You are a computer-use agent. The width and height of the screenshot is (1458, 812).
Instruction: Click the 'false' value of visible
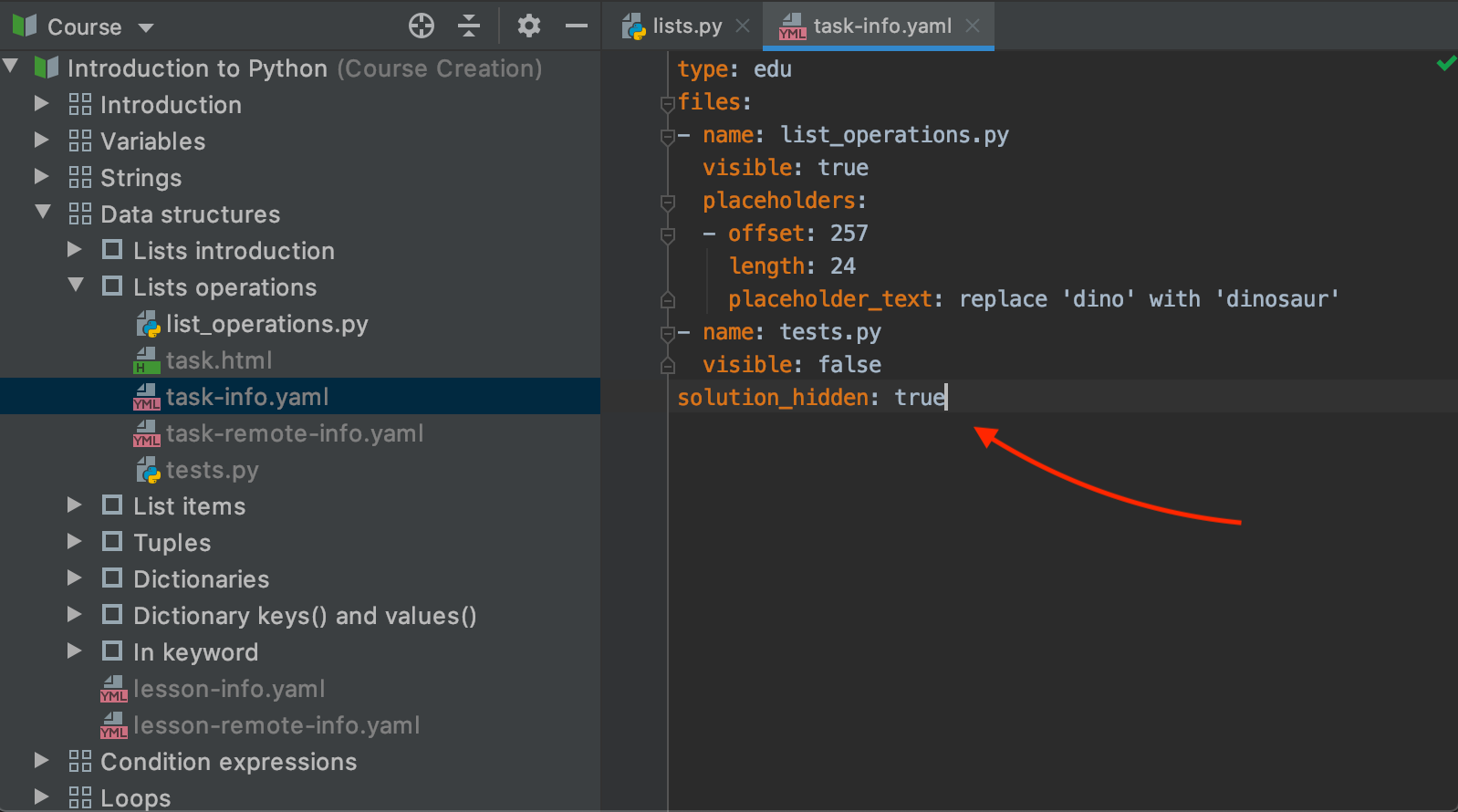click(849, 365)
